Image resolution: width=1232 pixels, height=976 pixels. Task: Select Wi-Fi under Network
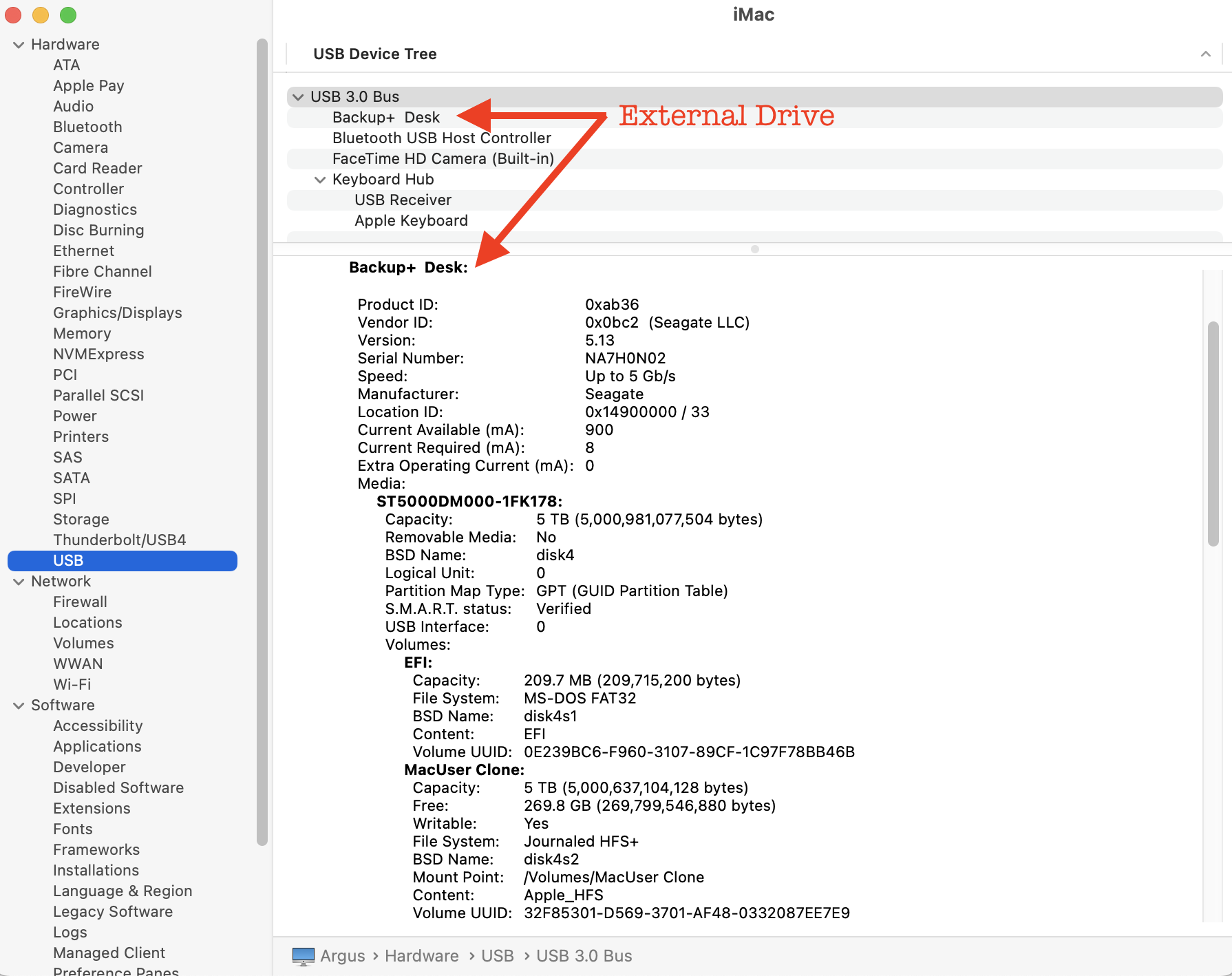pos(72,685)
